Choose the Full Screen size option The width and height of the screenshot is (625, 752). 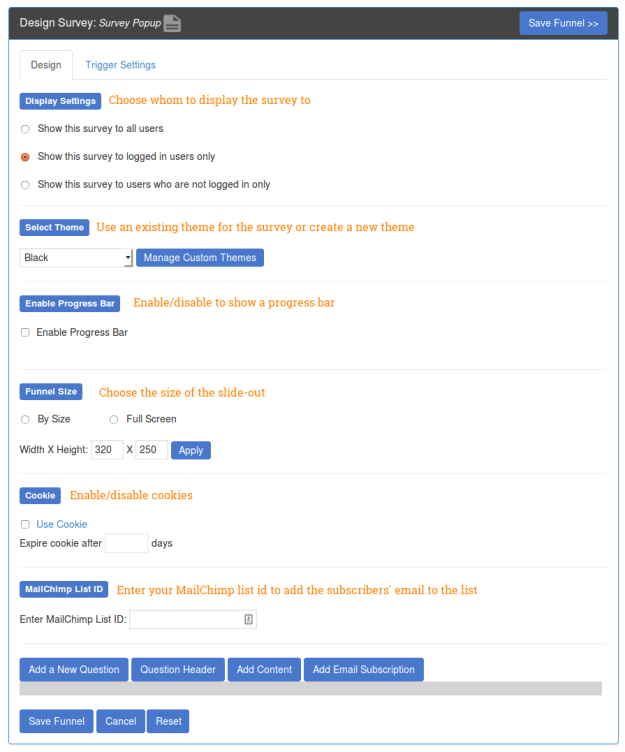(x=114, y=419)
